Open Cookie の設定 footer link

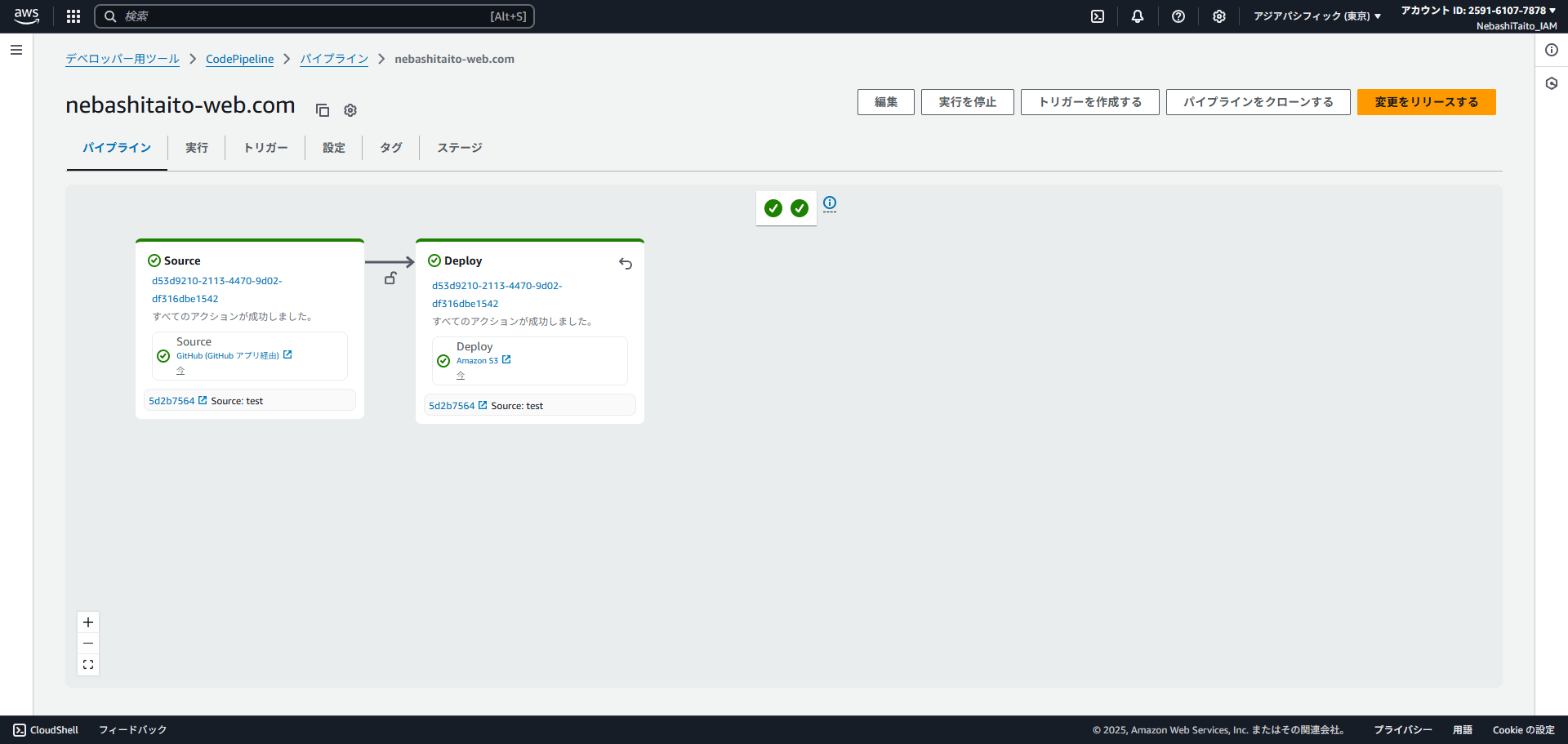tap(1524, 730)
